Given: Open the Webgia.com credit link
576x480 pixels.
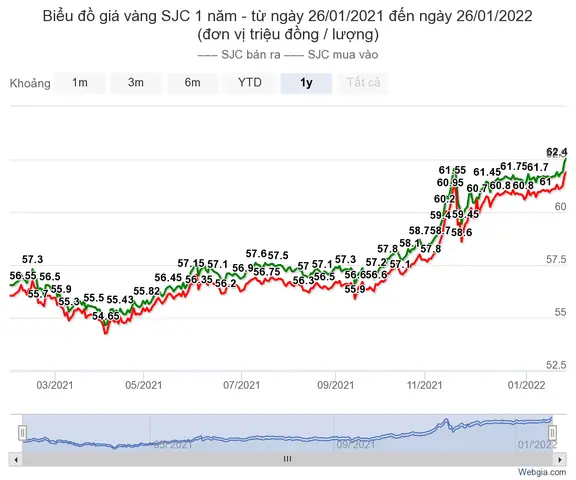Looking at the screenshot, I should pos(542,472).
